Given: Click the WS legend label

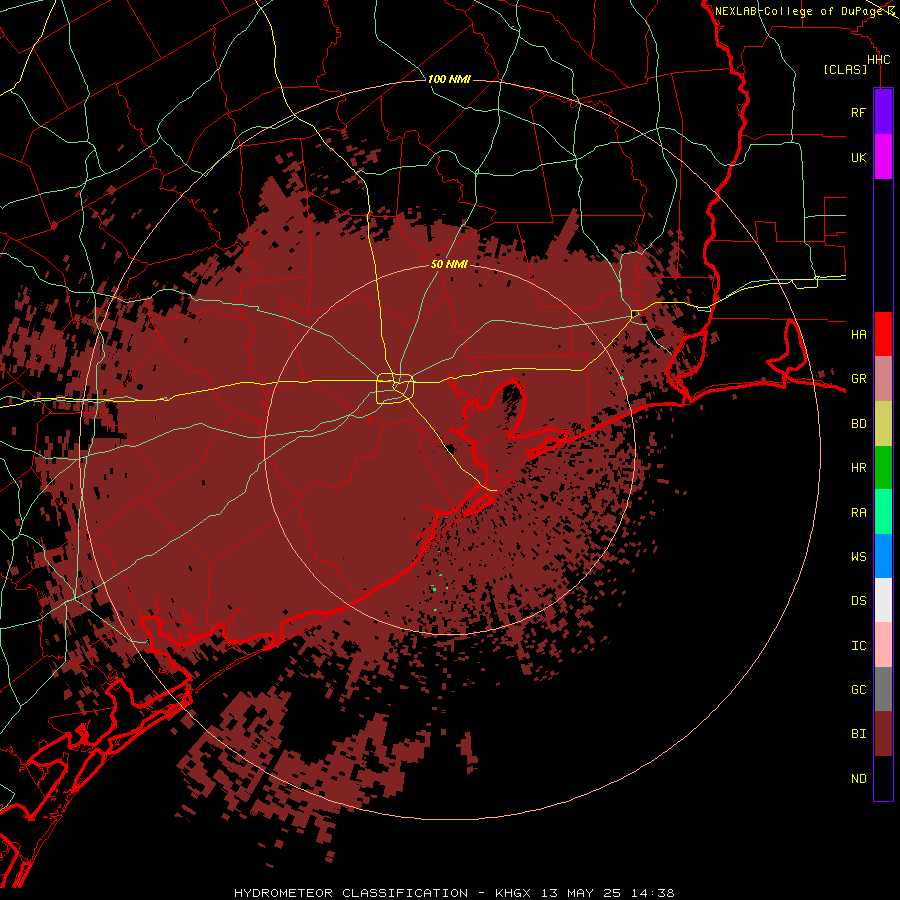Looking at the screenshot, I should (x=858, y=556).
